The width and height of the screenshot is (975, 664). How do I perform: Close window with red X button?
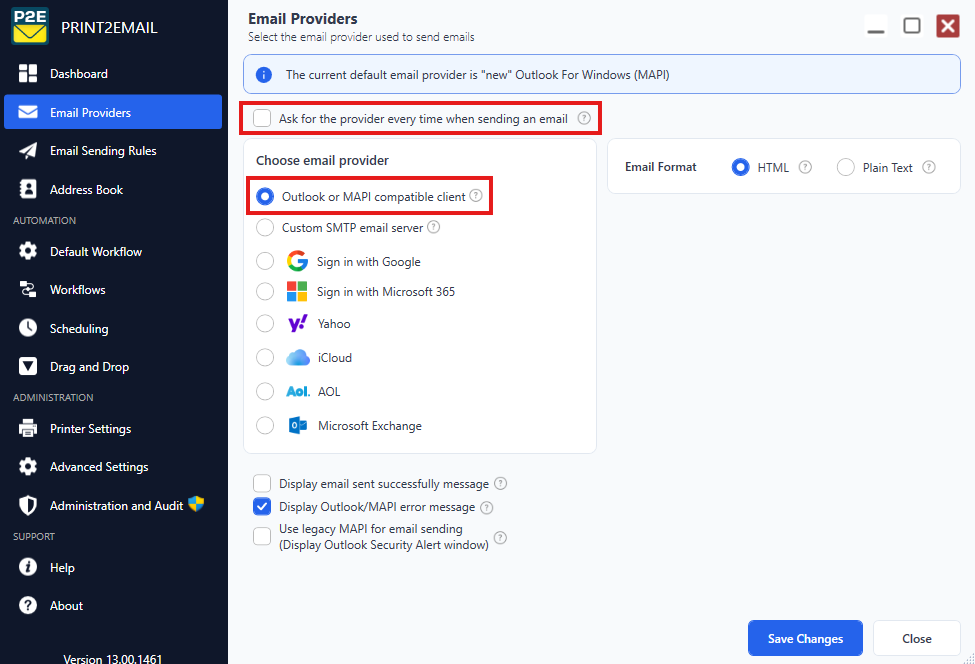(x=948, y=26)
